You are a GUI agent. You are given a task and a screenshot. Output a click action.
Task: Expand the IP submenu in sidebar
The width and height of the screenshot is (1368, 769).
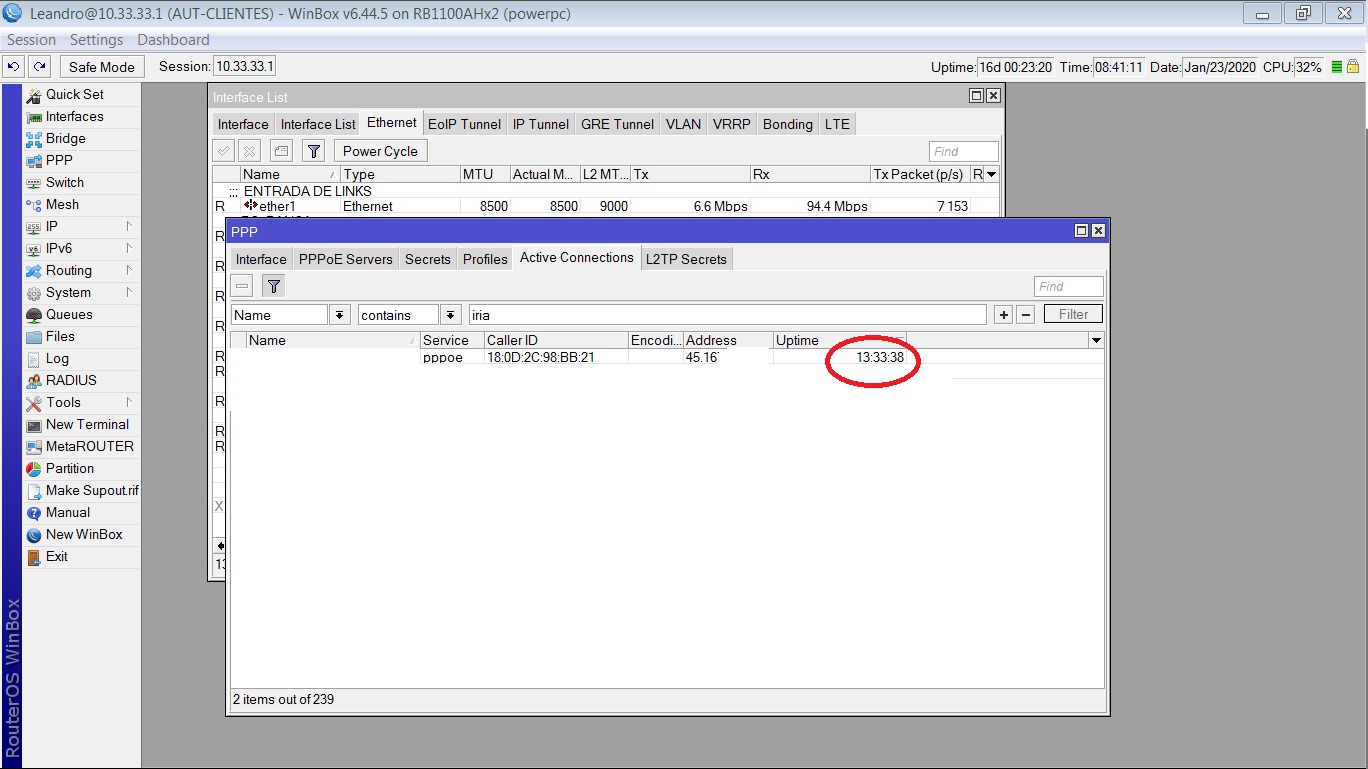(x=129, y=226)
